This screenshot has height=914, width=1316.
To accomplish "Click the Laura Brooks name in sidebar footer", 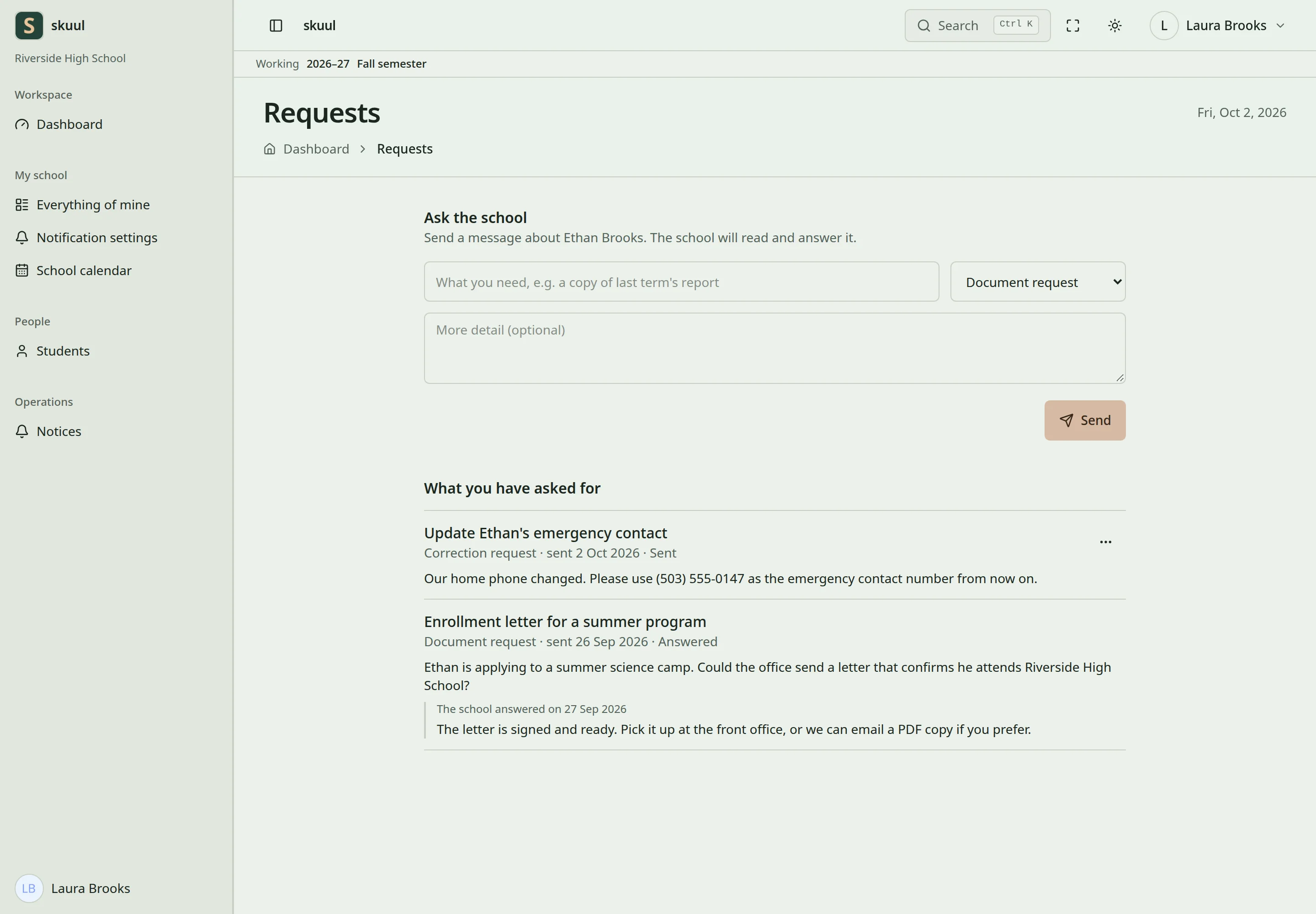I will (x=90, y=888).
